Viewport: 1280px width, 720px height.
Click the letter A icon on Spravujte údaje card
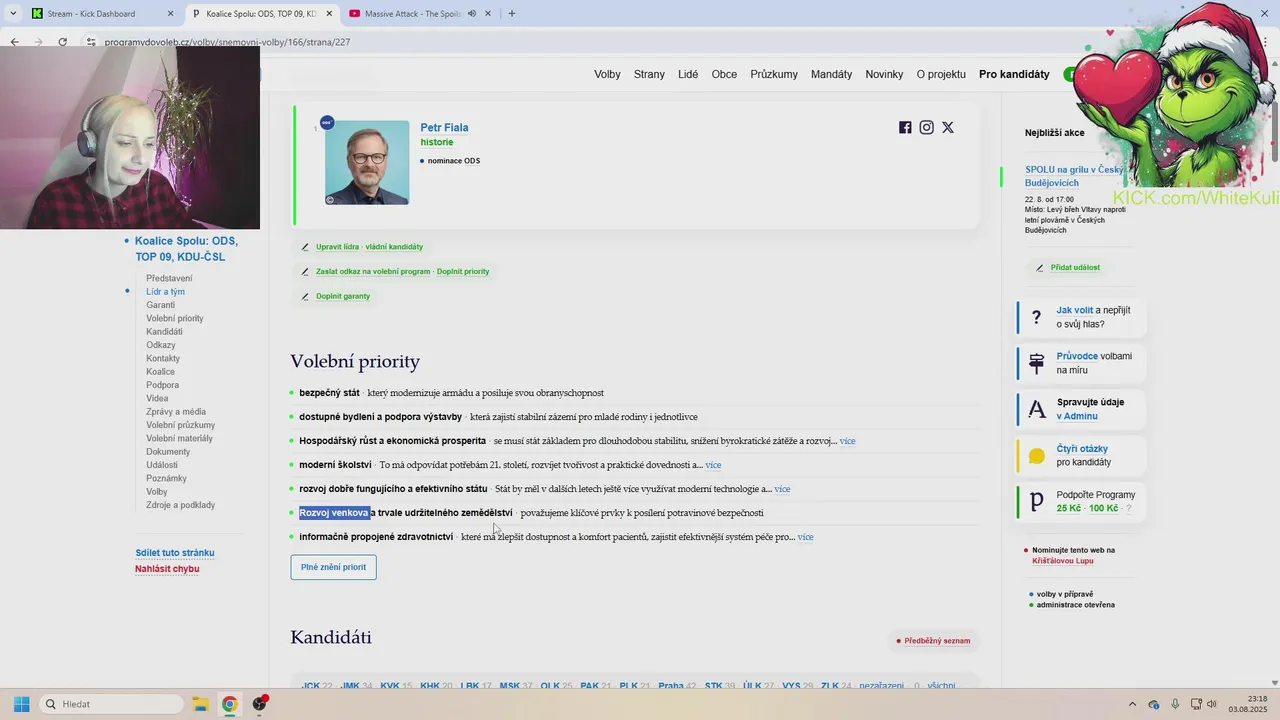[1037, 409]
